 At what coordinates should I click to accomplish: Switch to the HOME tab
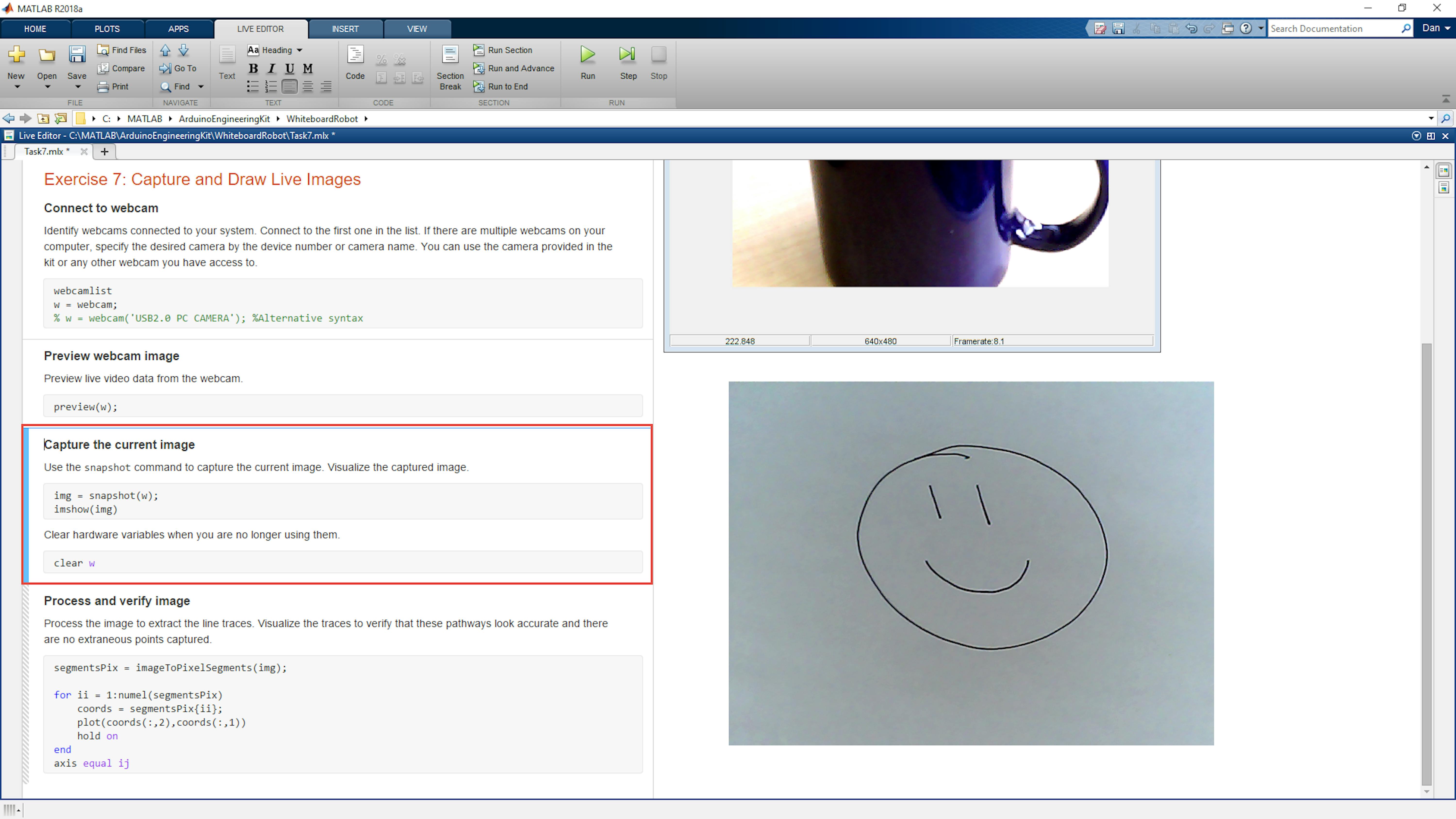click(x=35, y=29)
